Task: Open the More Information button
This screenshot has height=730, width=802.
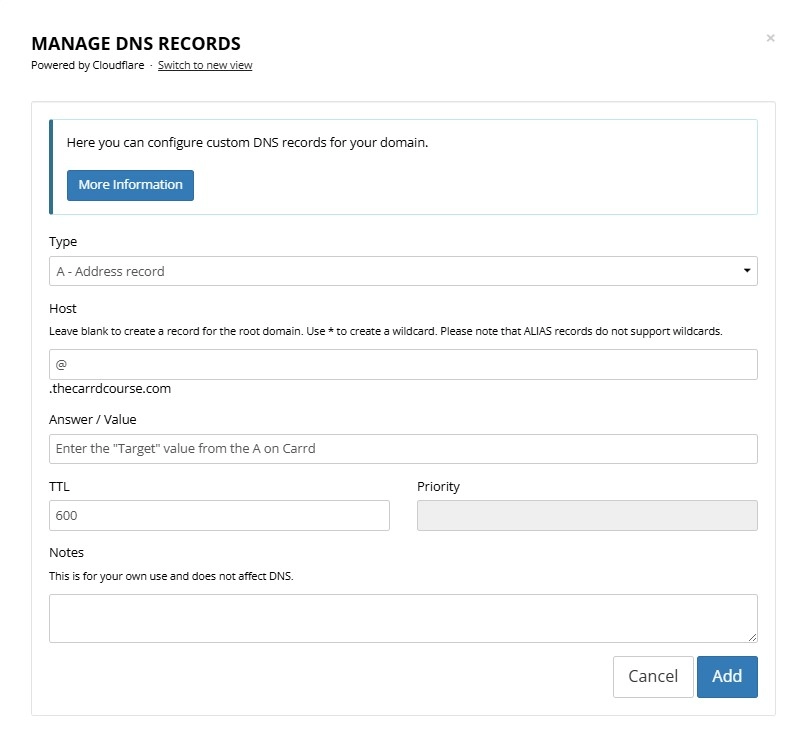Action: click(x=130, y=185)
